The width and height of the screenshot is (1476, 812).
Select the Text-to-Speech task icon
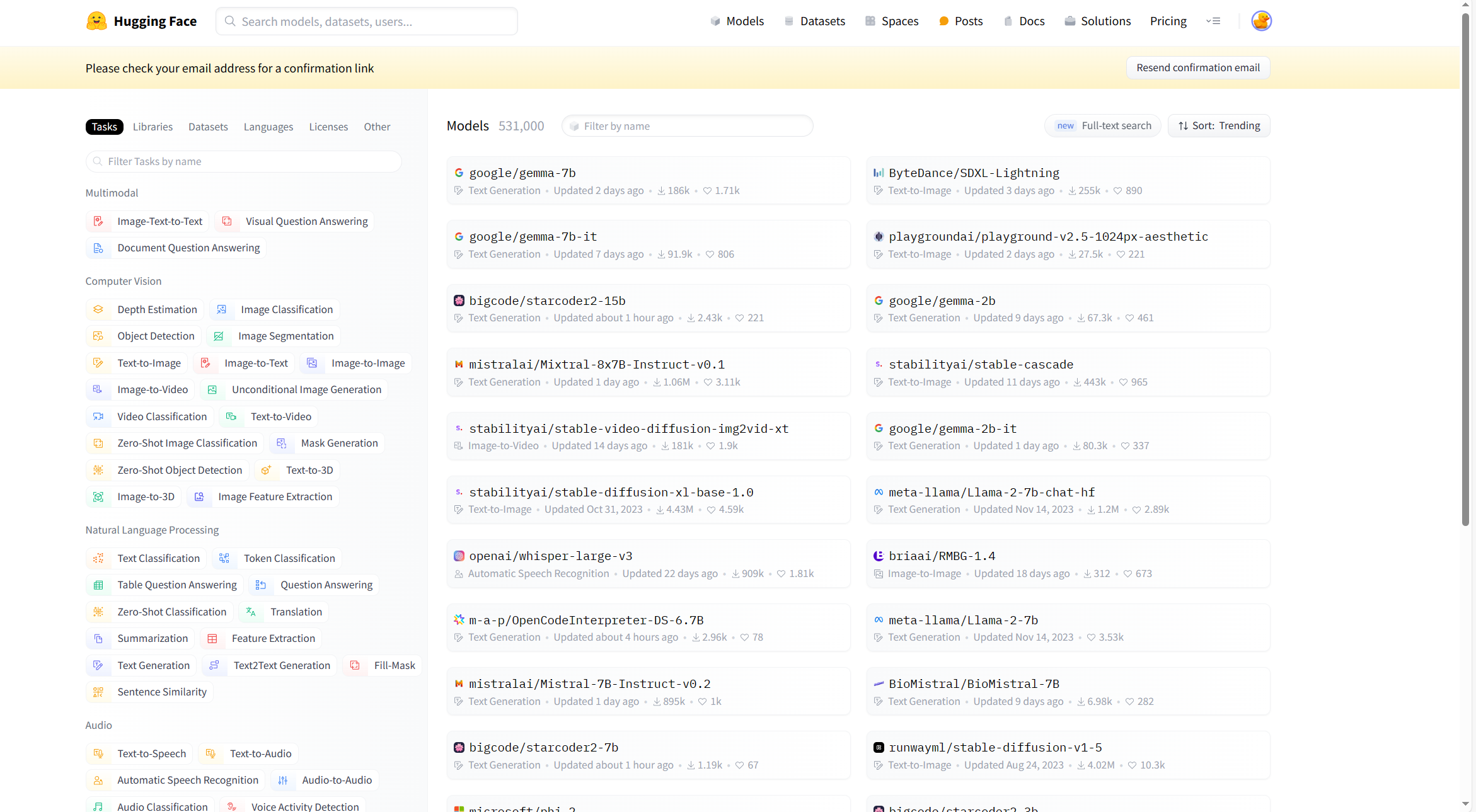[98, 753]
